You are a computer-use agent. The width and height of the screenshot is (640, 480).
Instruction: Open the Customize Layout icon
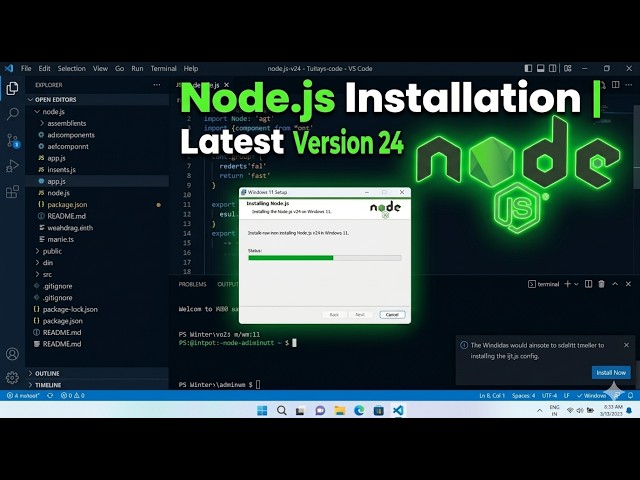tap(568, 68)
